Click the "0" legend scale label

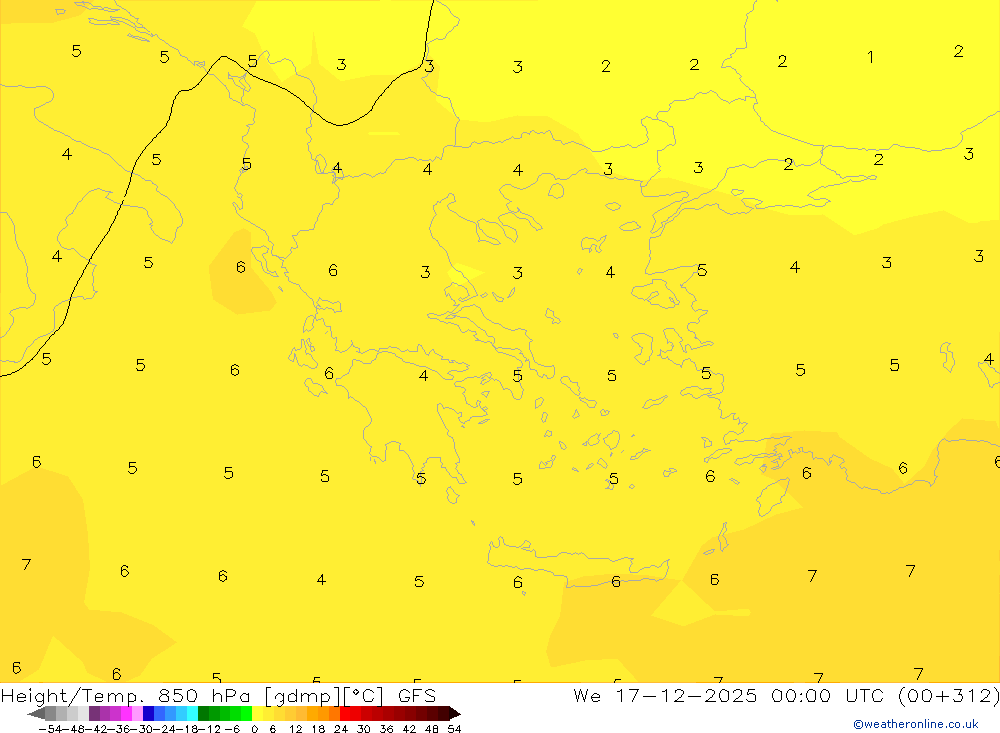[x=254, y=729]
